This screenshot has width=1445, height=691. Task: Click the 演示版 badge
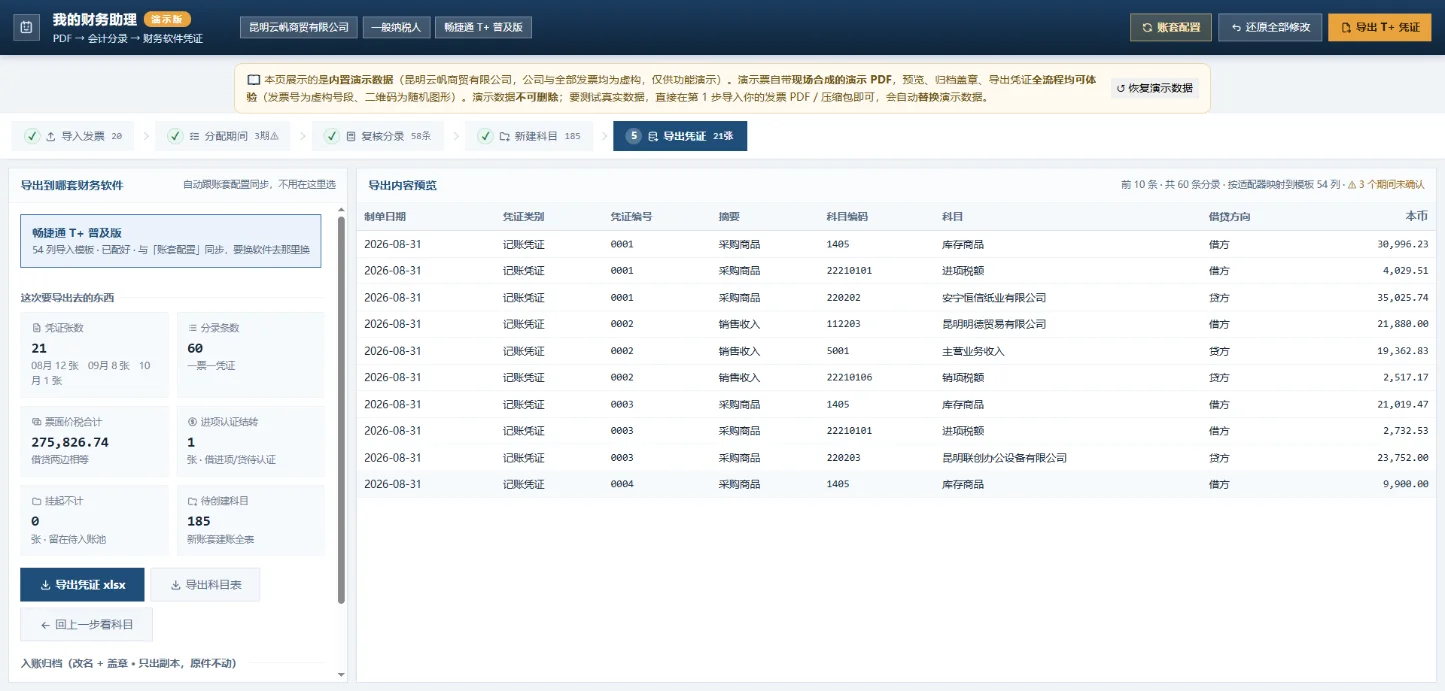167,19
